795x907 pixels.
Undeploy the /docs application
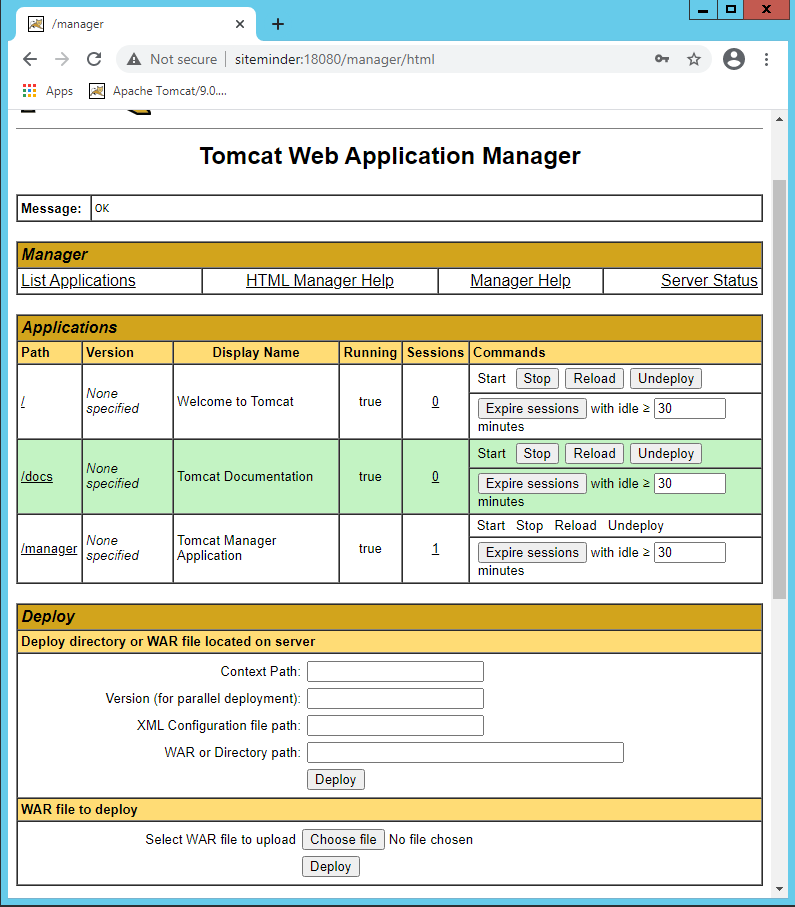(665, 453)
